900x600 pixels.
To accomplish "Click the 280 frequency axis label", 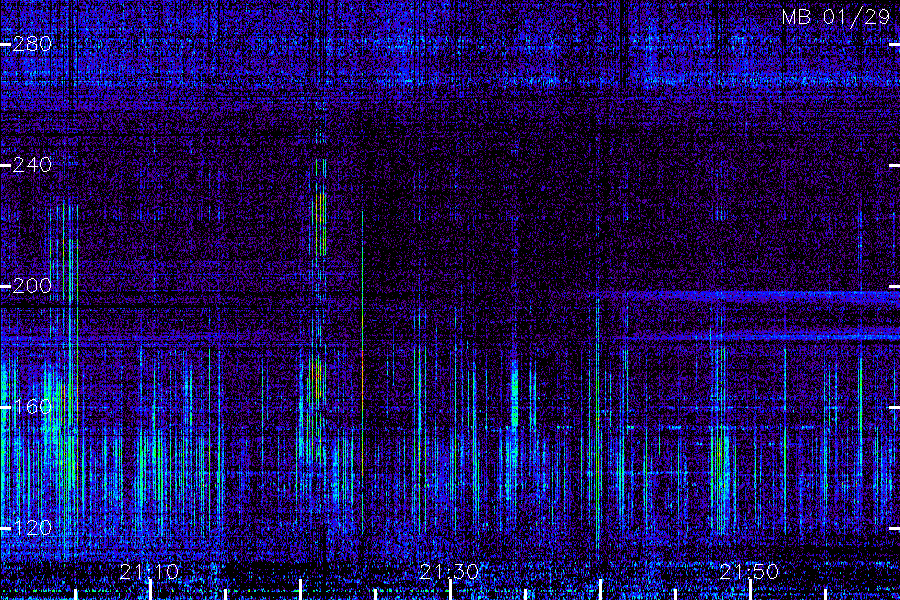I will tap(32, 44).
